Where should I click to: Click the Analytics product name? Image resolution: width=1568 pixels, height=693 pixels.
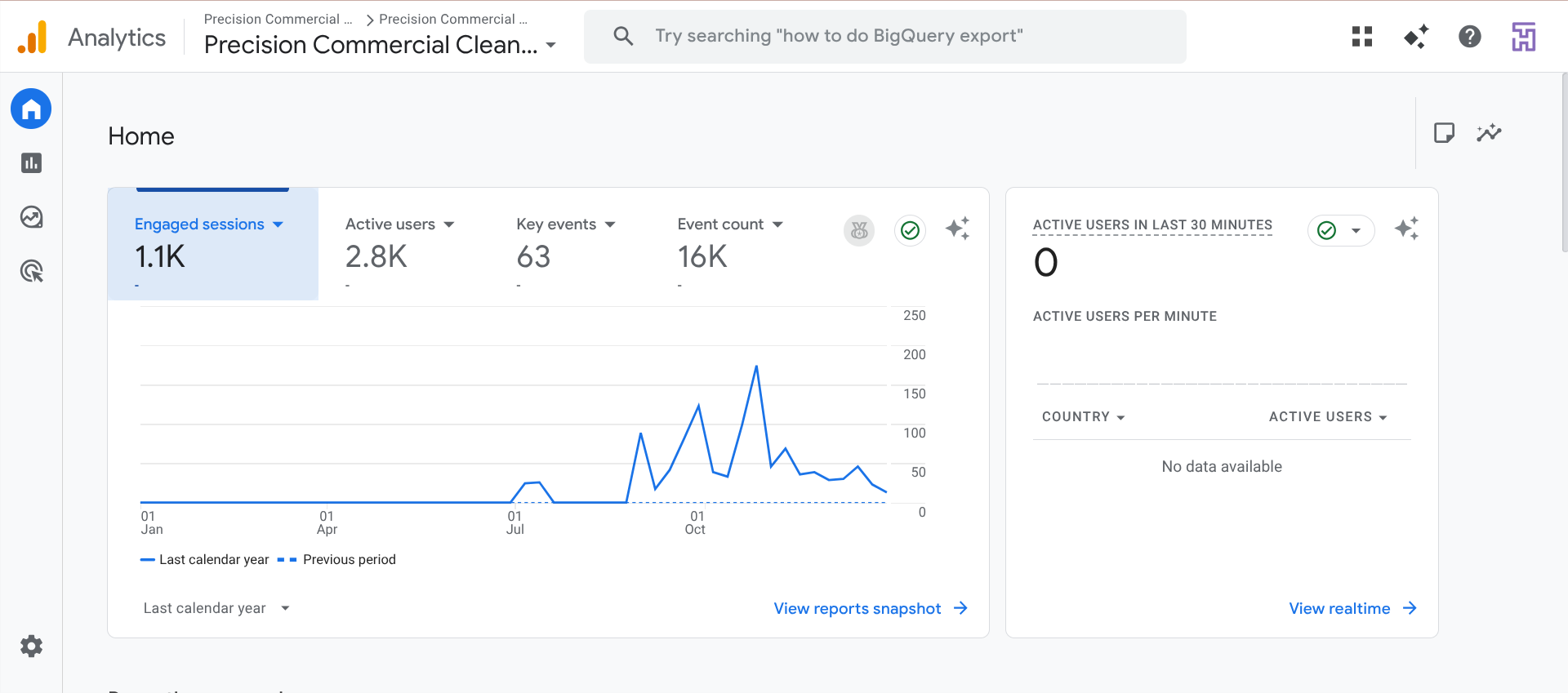click(x=117, y=38)
